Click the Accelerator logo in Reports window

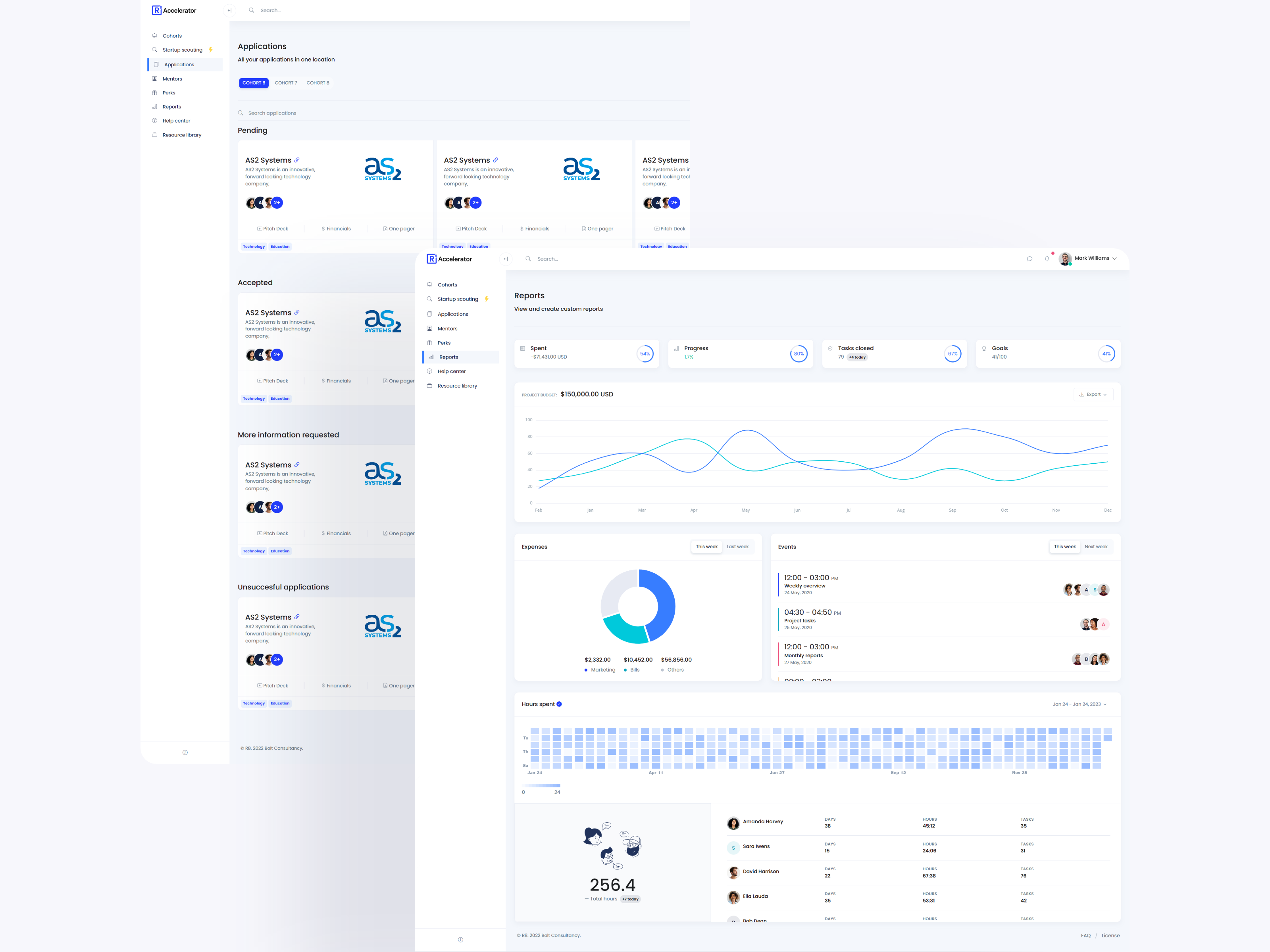(450, 259)
